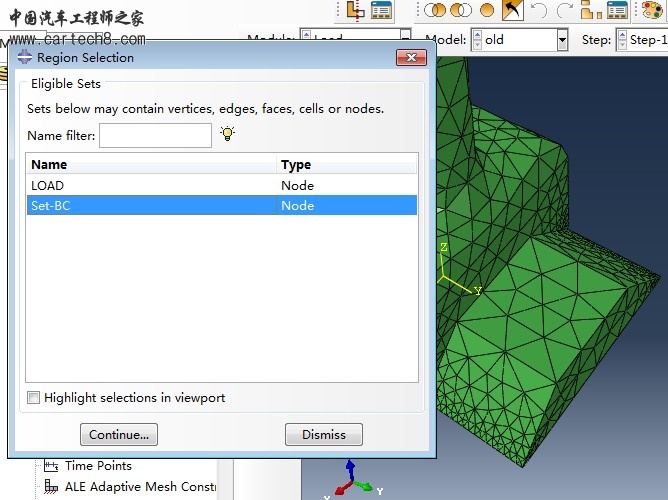Screen dimensions: 668x500
Task: Select Time Points in the model tree
Action: click(98, 466)
